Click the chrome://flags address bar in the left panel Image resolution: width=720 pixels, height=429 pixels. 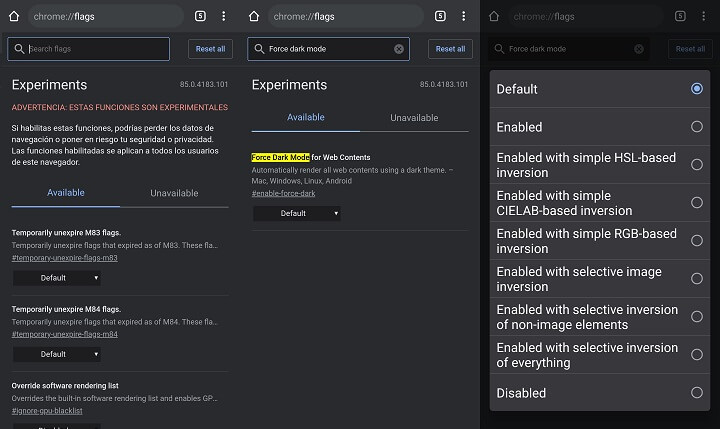[x=106, y=17]
